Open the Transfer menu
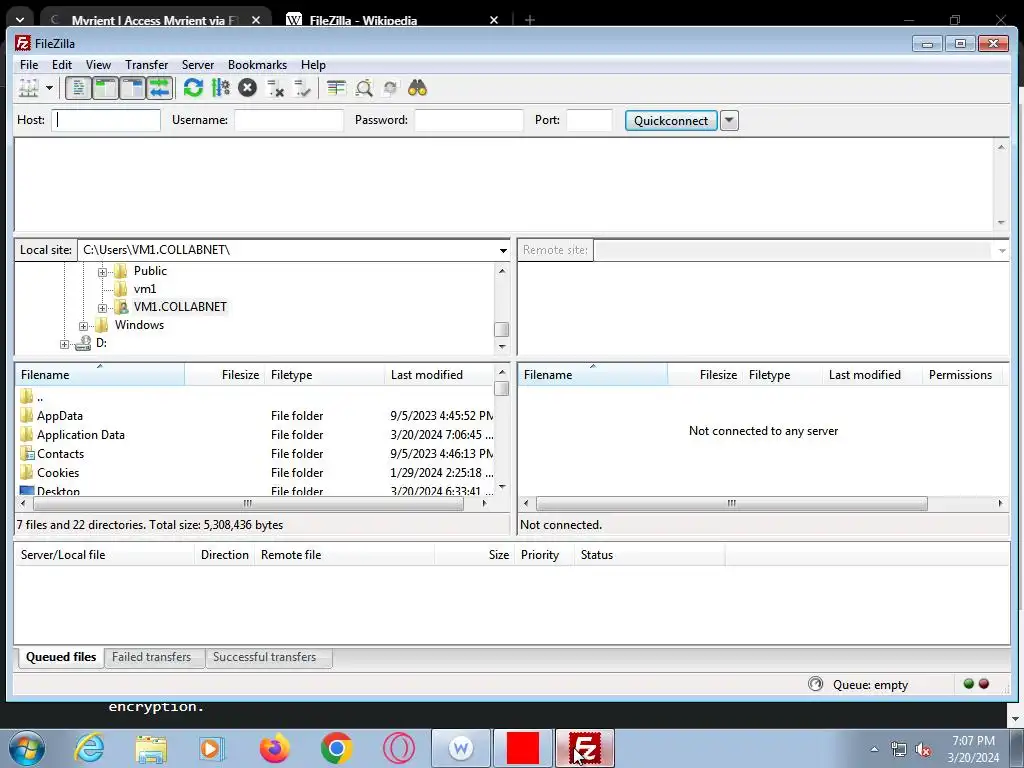Viewport: 1024px width, 768px height. point(146,65)
